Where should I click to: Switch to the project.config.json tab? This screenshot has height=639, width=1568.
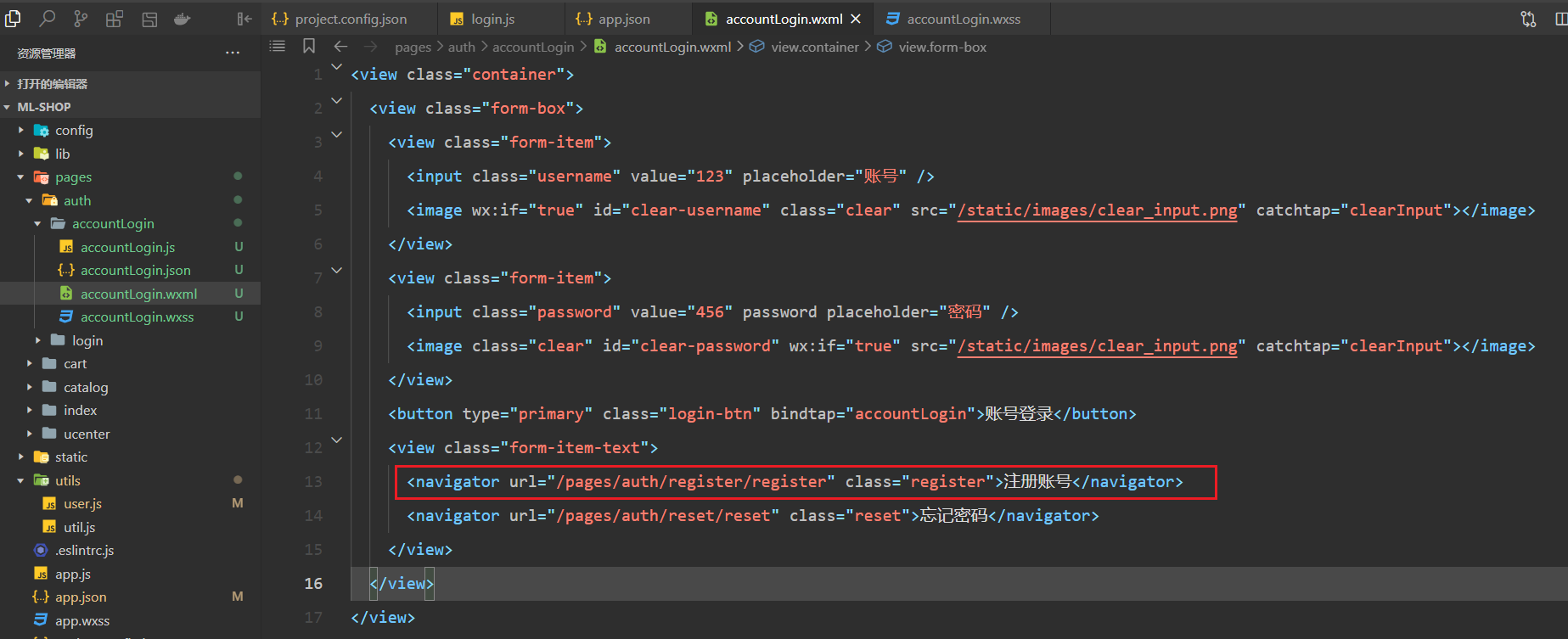tap(351, 19)
